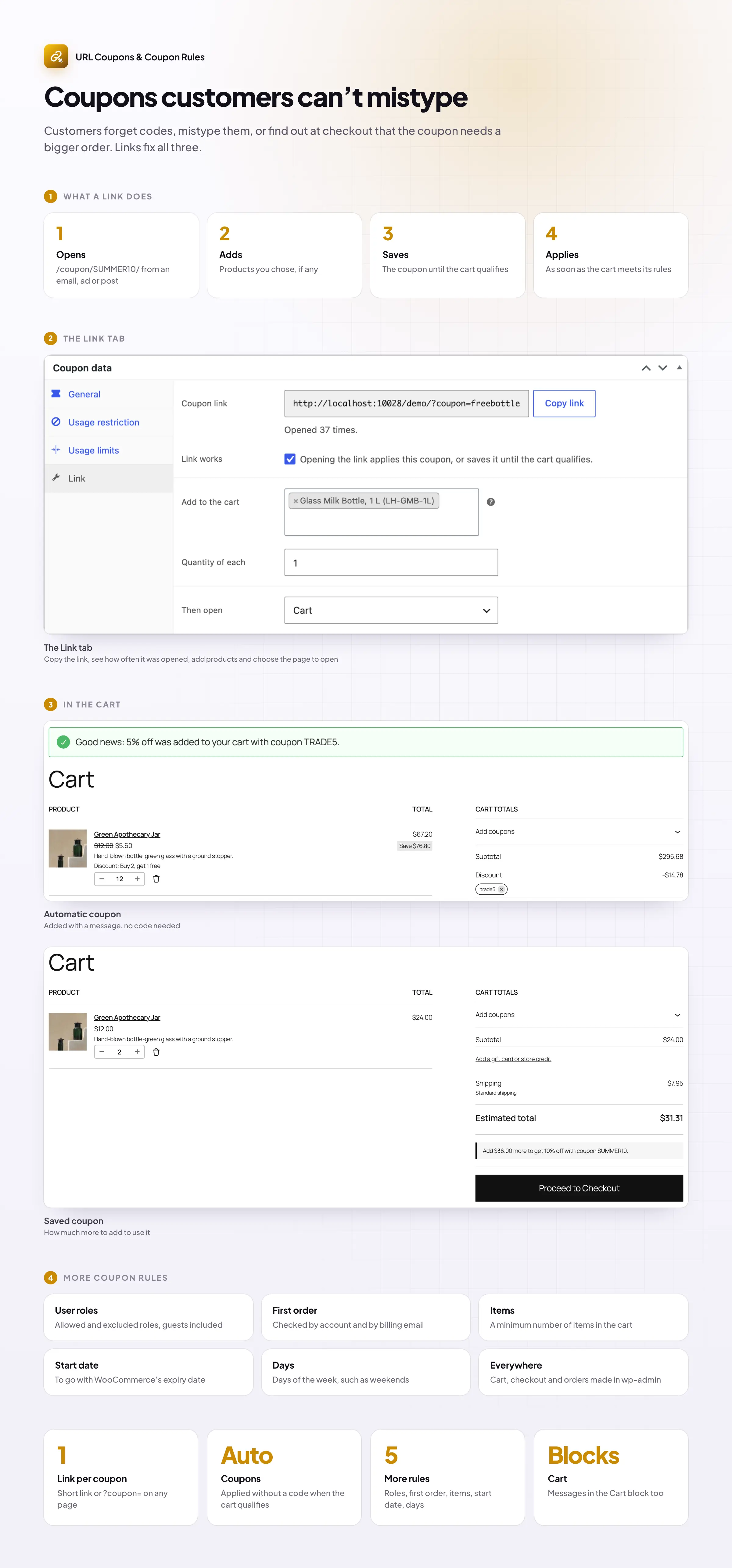Screen dimensions: 732x1568
Task: Remove the trade5 coupon chip
Action: tap(501, 889)
